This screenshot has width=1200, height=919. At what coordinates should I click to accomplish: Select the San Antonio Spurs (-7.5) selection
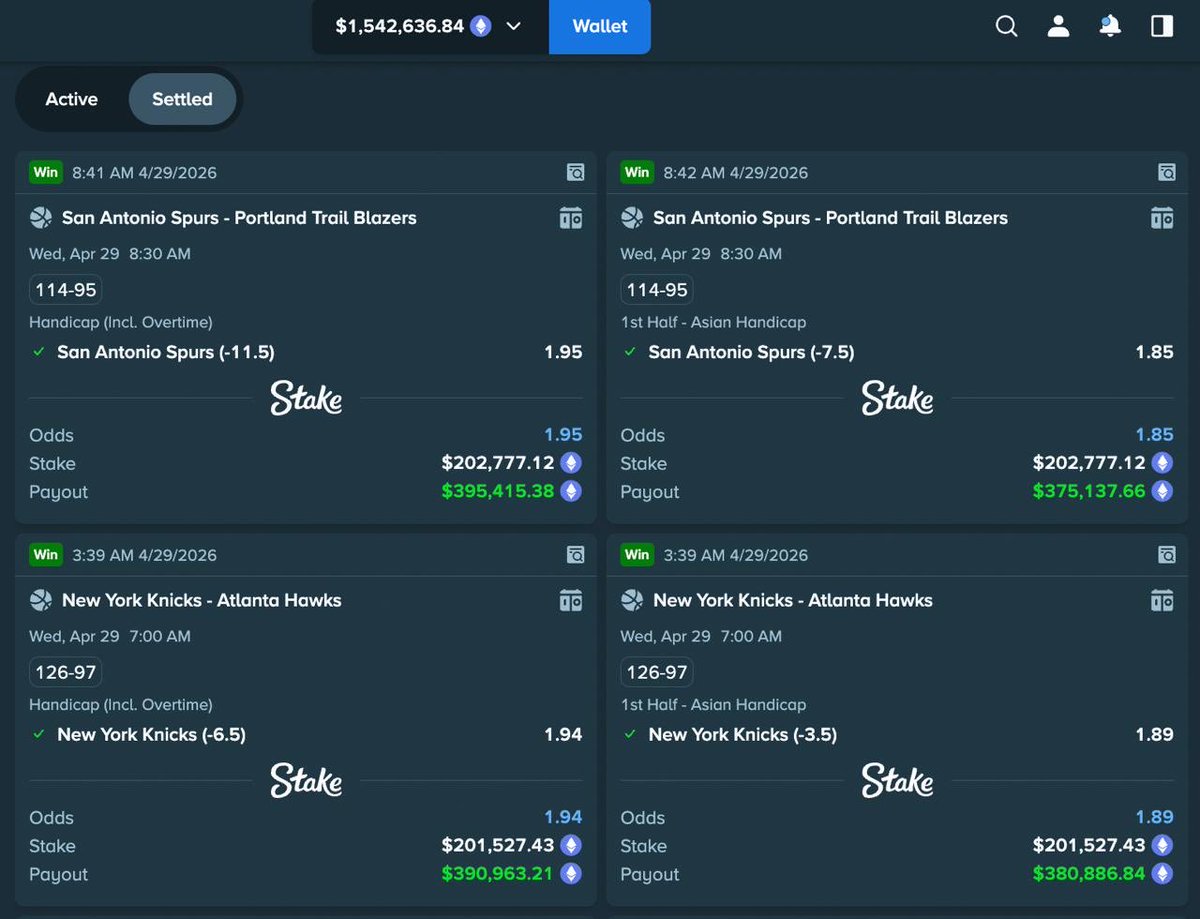[x=752, y=352]
